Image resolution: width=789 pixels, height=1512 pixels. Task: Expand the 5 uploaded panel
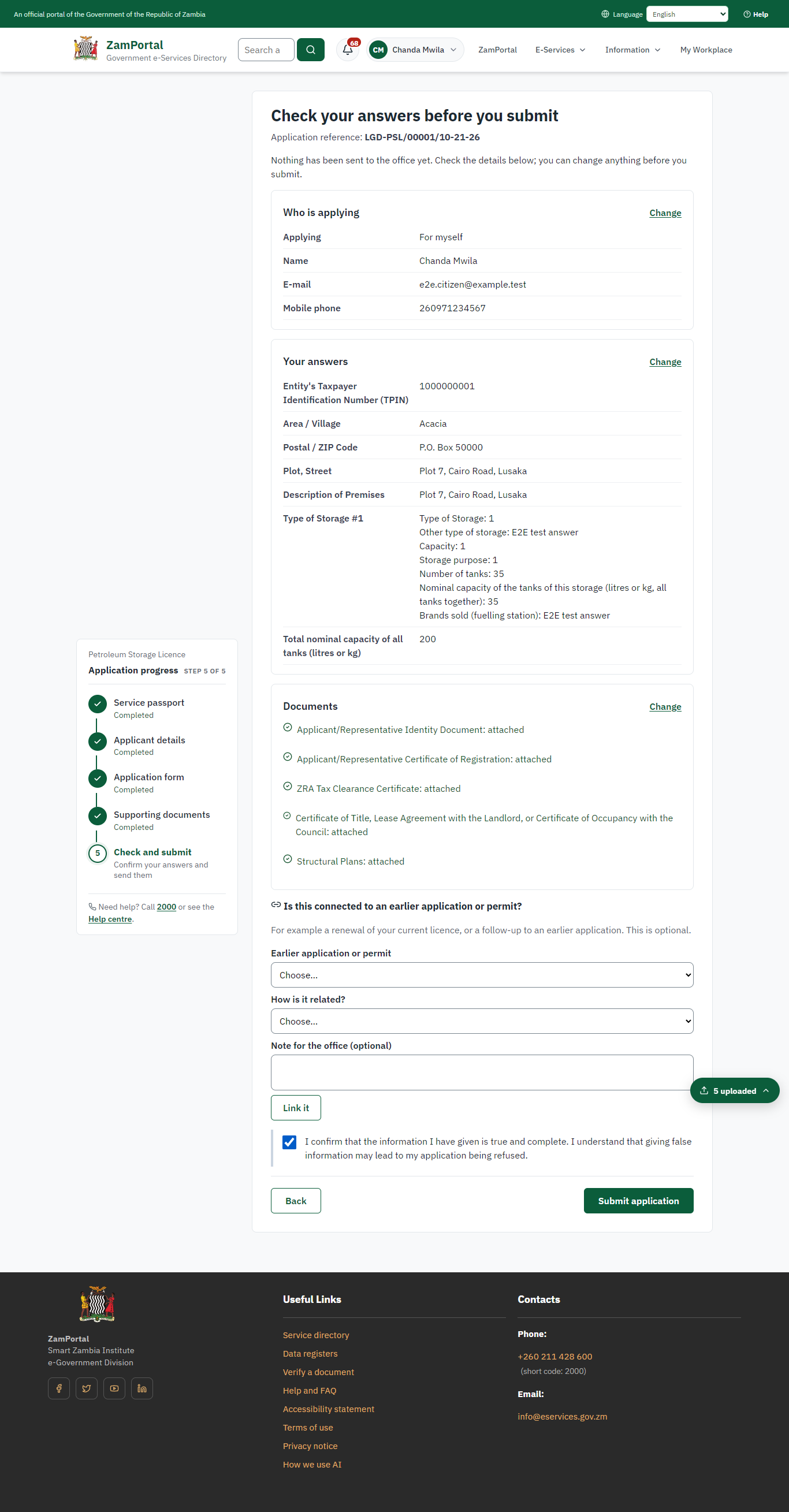point(734,1090)
